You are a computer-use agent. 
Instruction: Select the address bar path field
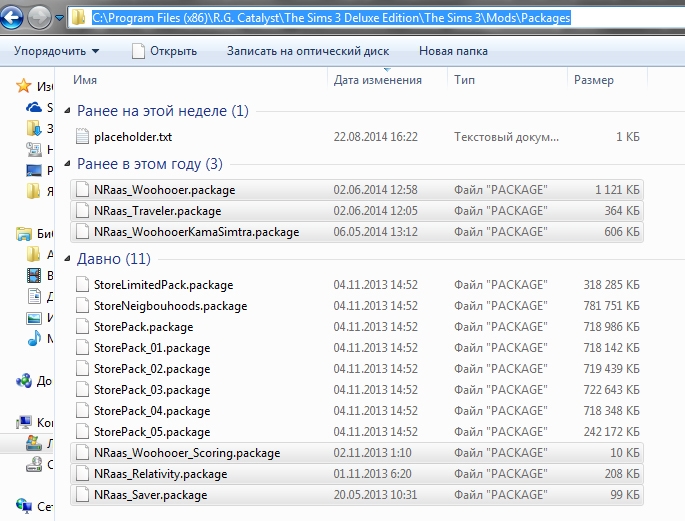pyautogui.click(x=377, y=18)
